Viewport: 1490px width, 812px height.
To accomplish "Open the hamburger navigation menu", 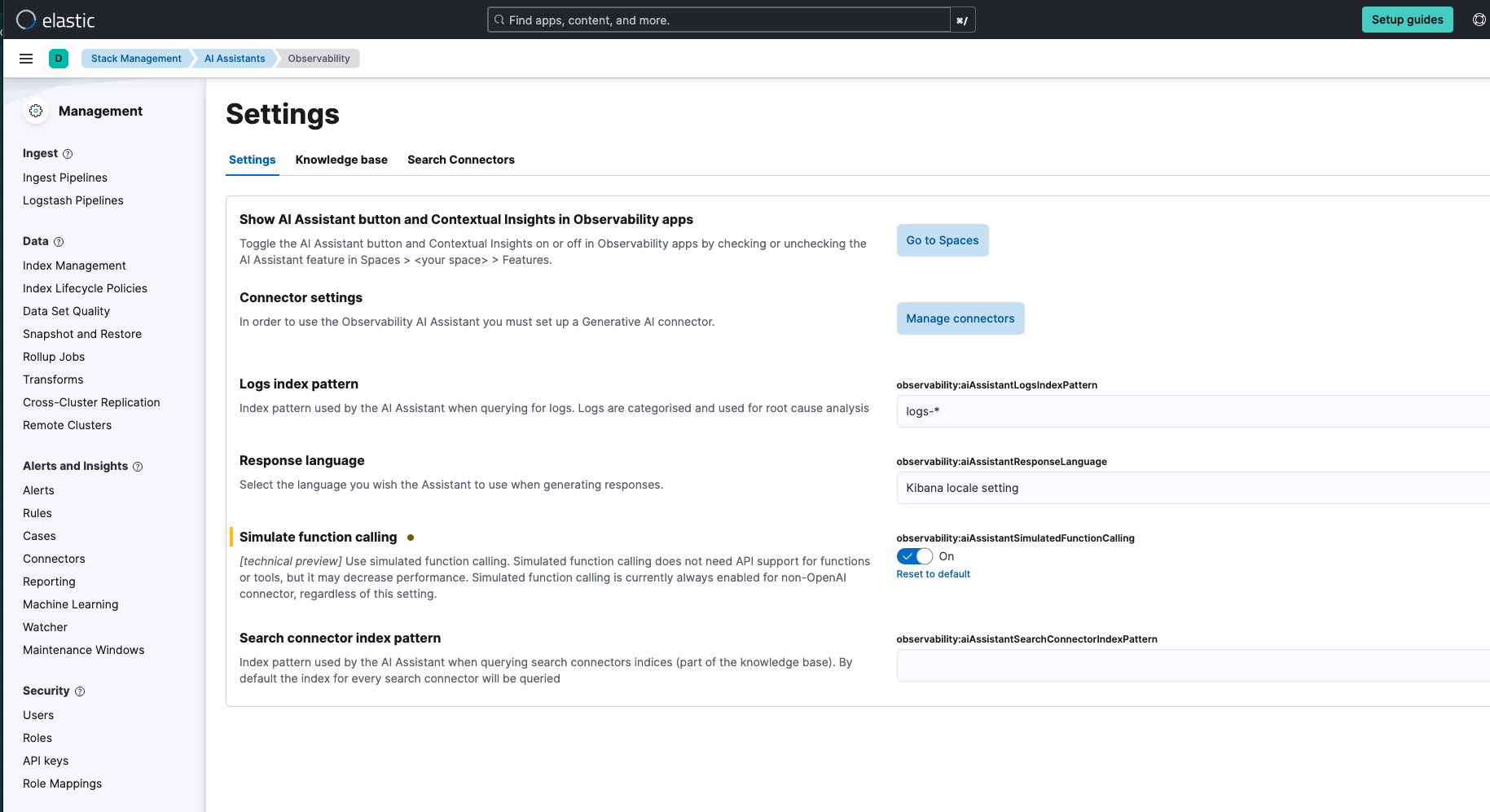I will coord(26,59).
